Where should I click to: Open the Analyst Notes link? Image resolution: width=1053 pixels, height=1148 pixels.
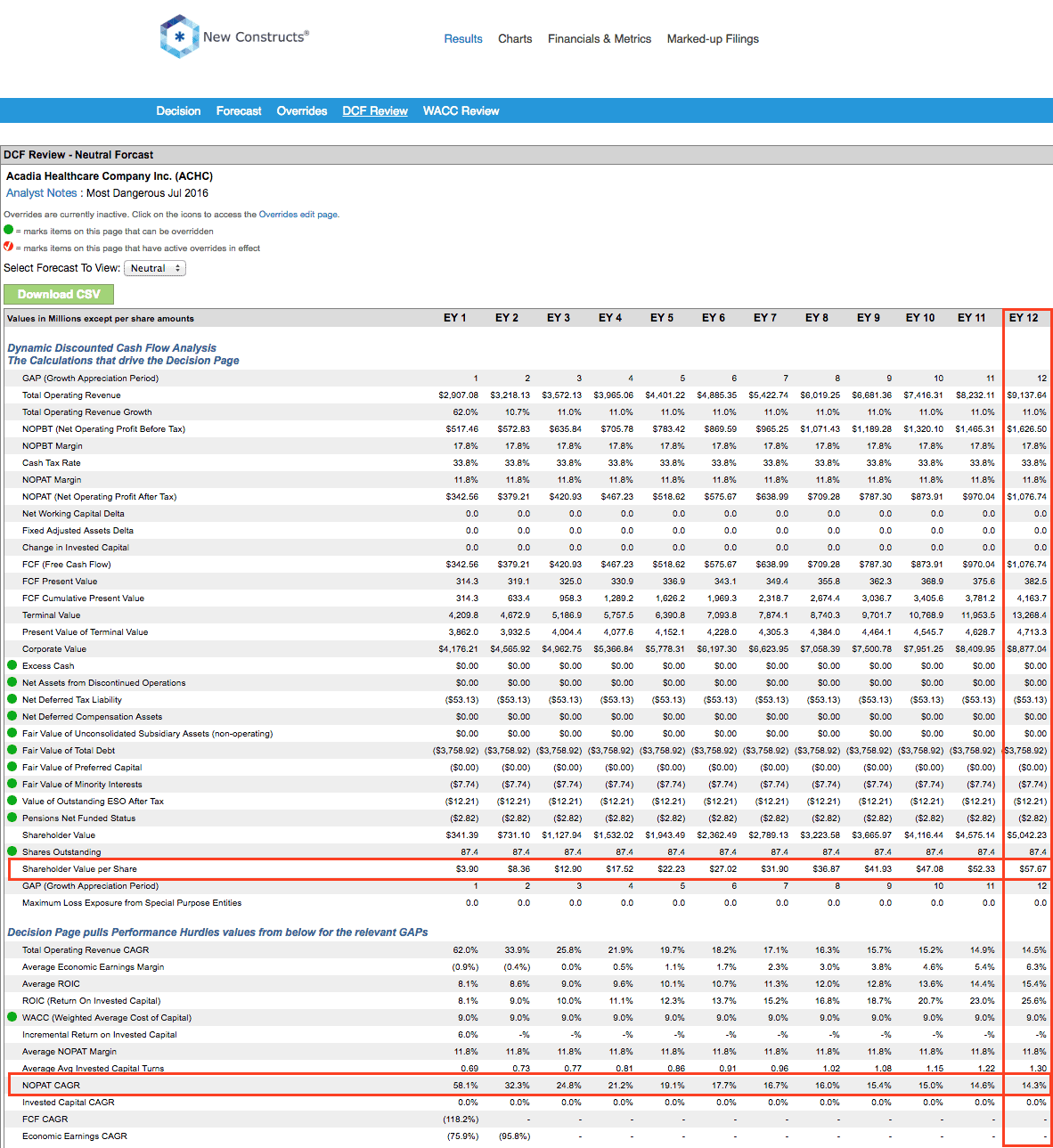pyautogui.click(x=42, y=193)
